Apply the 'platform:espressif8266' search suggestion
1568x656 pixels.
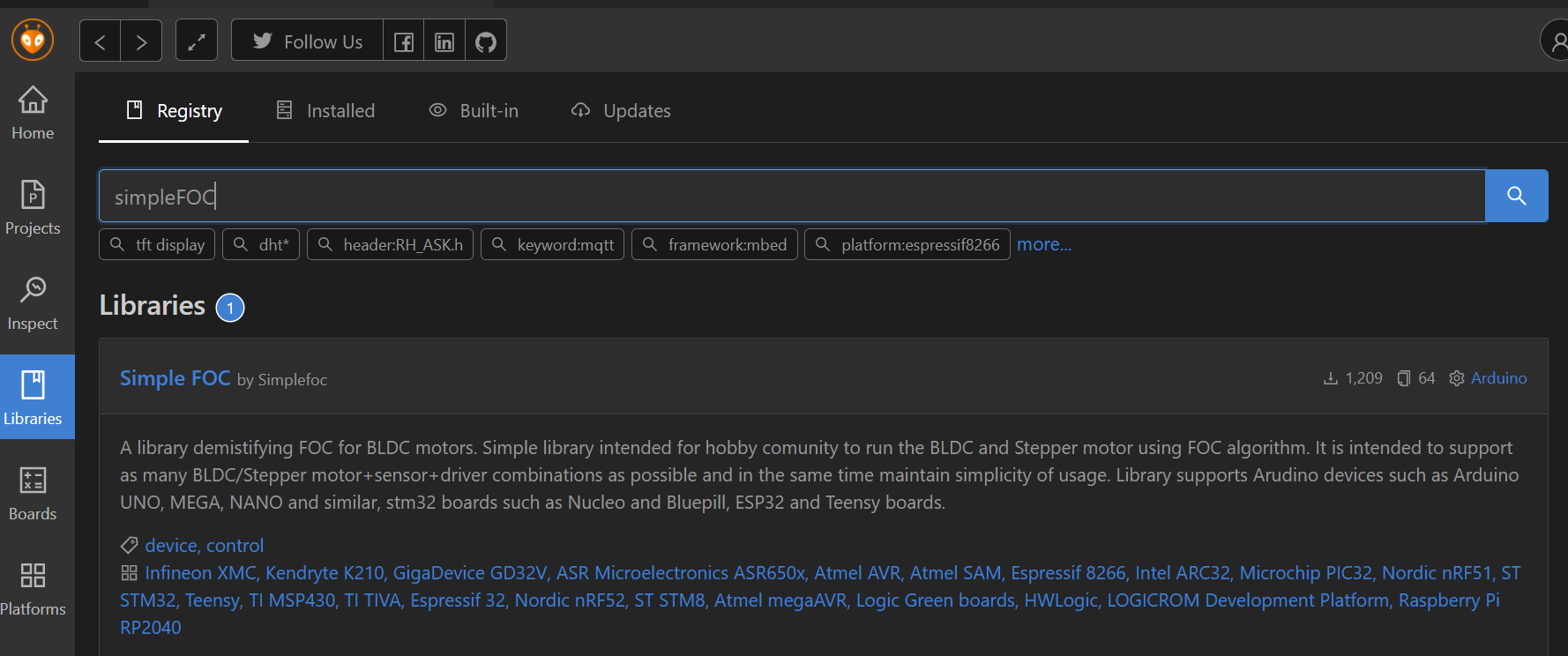pyautogui.click(x=907, y=244)
